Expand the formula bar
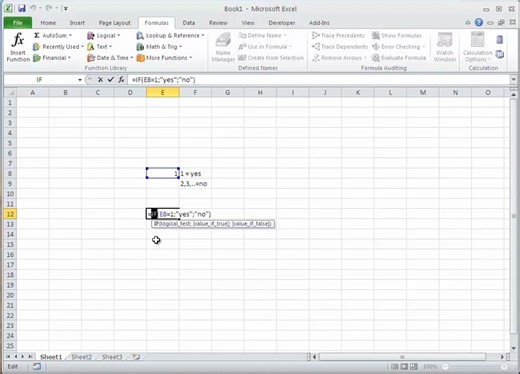Screen dimensions: 520x374 pyautogui.click(x=513, y=79)
